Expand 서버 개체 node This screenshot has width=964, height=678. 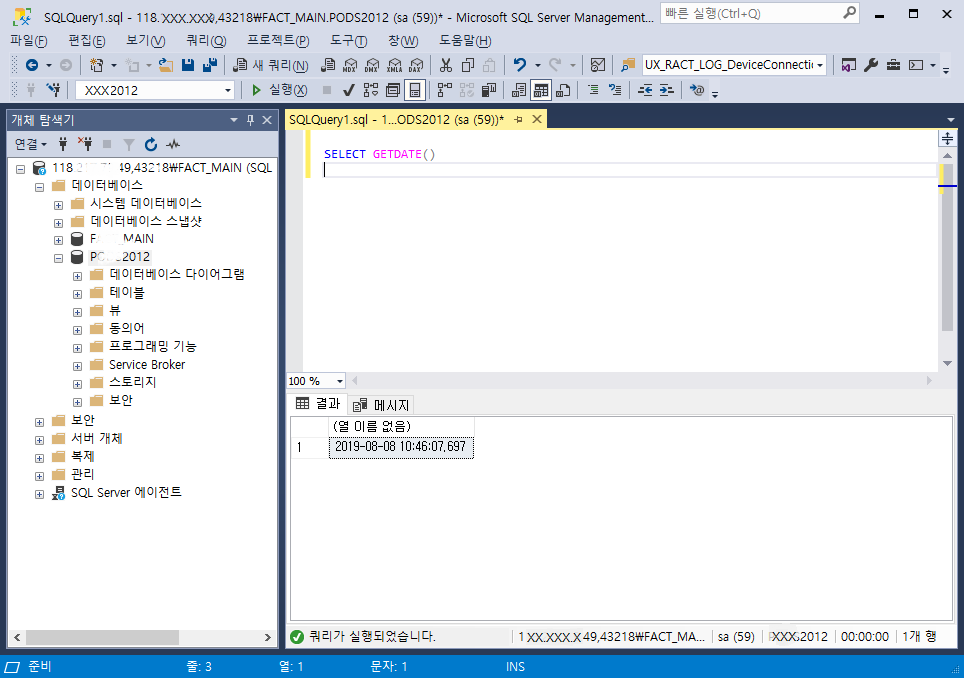[x=39, y=440]
